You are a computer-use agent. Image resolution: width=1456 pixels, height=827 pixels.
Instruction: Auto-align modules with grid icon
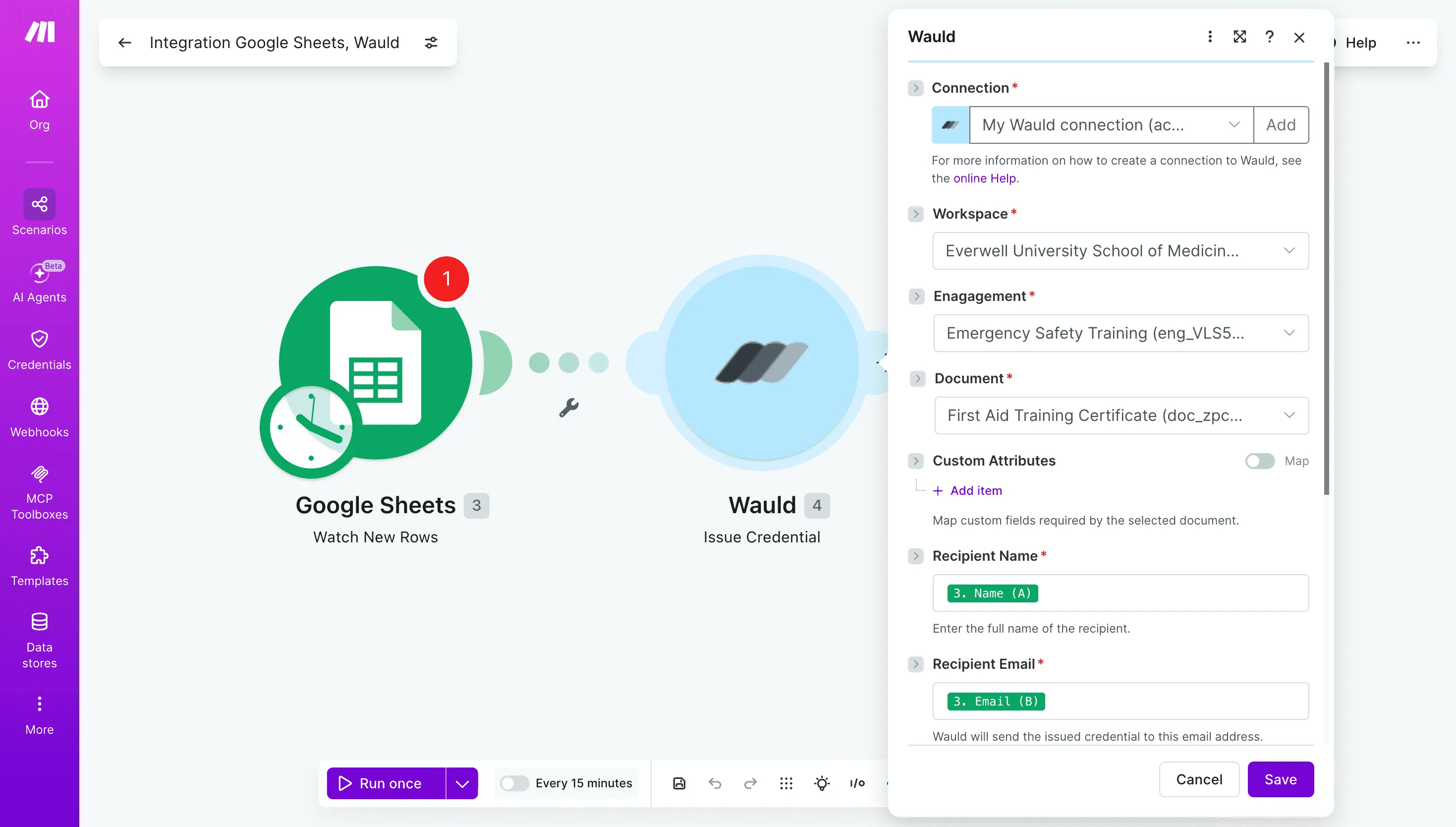pyautogui.click(x=785, y=783)
